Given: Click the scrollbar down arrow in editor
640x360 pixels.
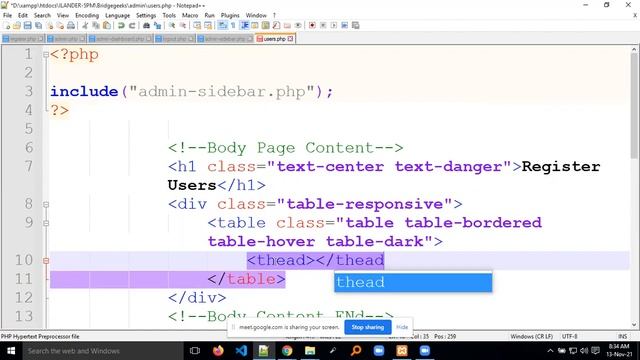Looking at the screenshot, I should (x=634, y=325).
